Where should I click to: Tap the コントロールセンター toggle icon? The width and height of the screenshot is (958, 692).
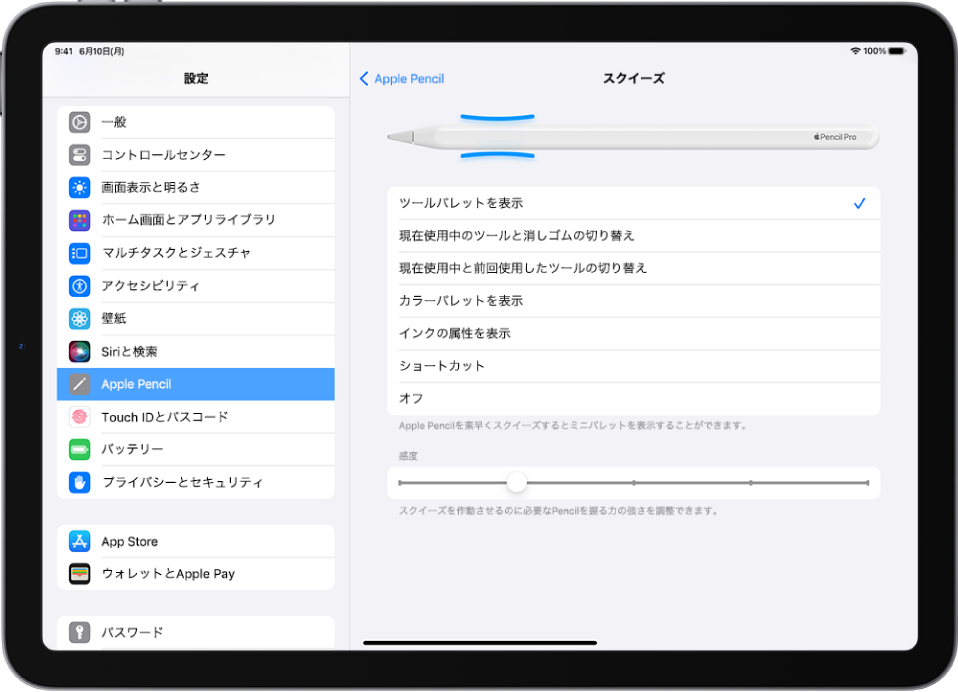[79, 155]
